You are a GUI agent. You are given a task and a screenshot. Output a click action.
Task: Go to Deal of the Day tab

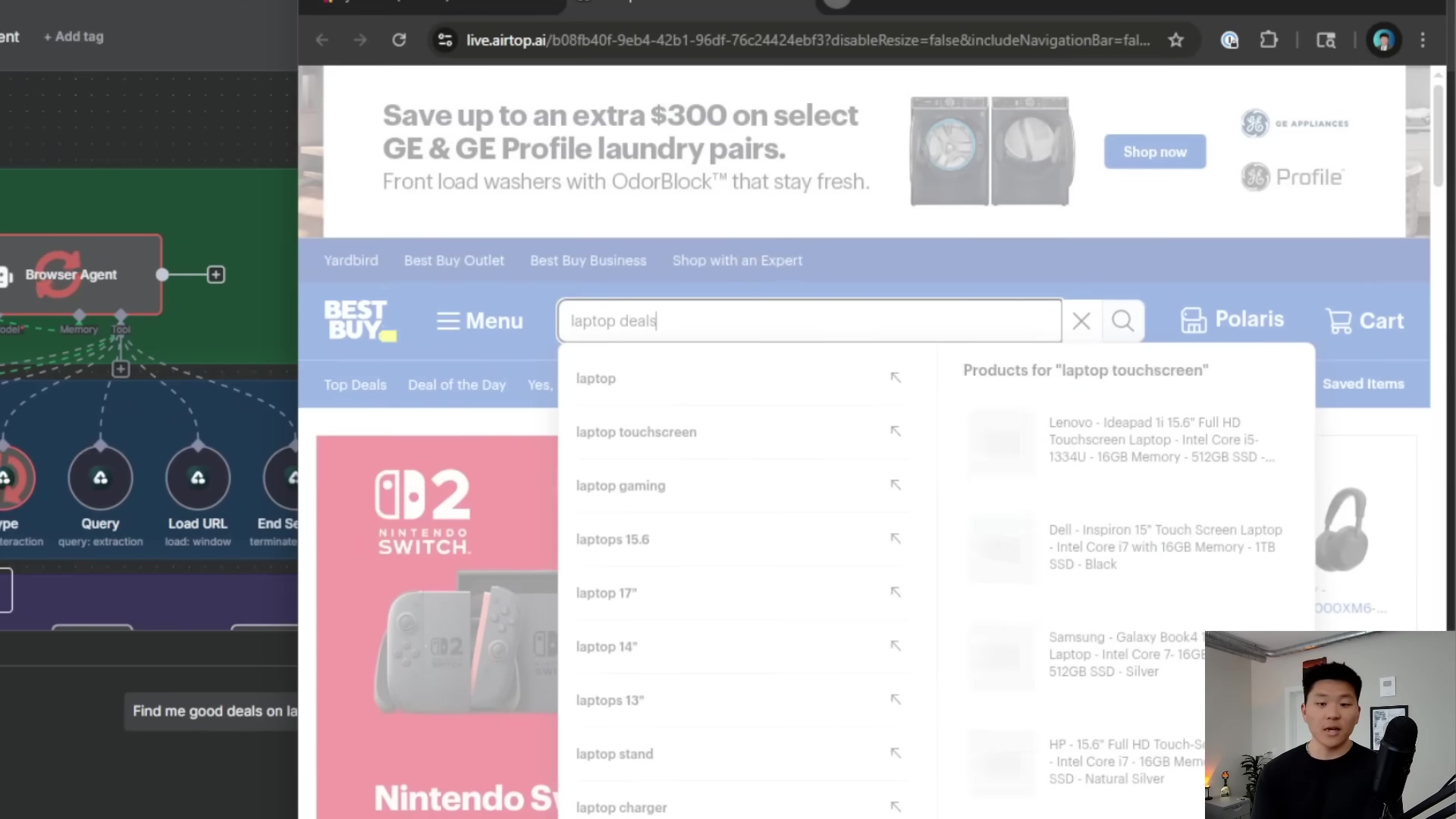point(457,385)
